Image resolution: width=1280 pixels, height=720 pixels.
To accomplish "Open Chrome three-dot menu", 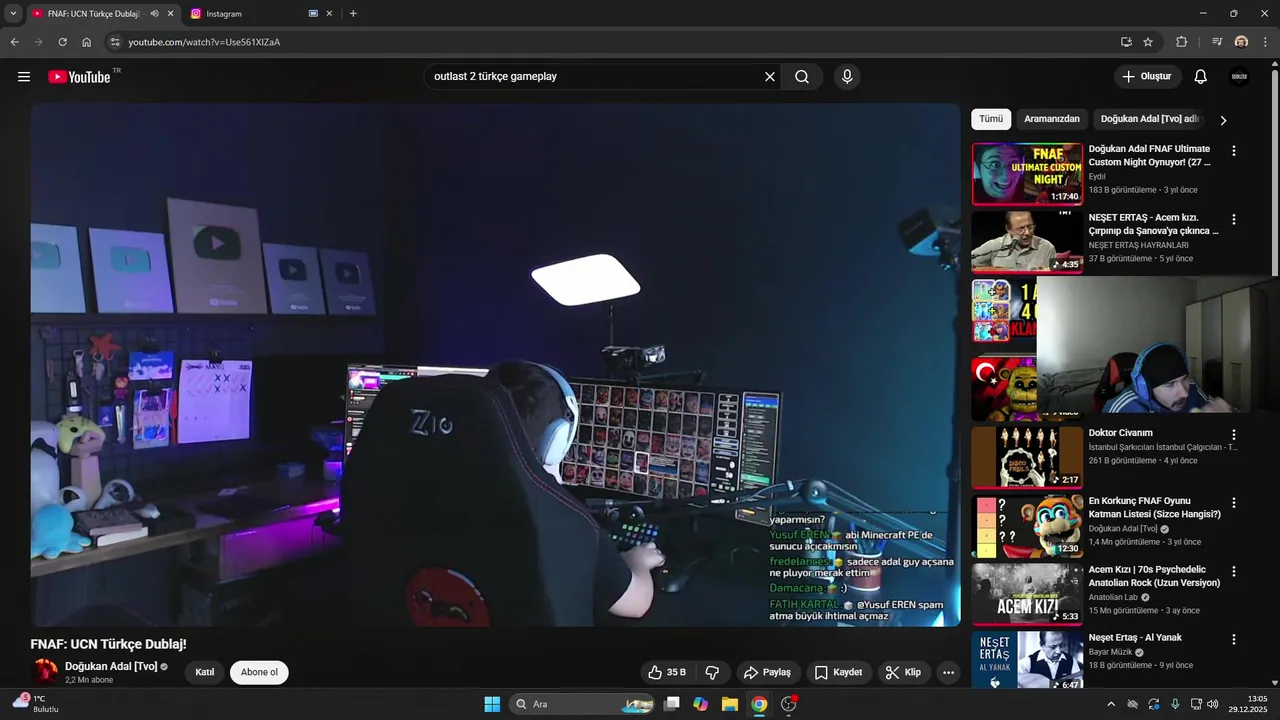I will [1265, 42].
